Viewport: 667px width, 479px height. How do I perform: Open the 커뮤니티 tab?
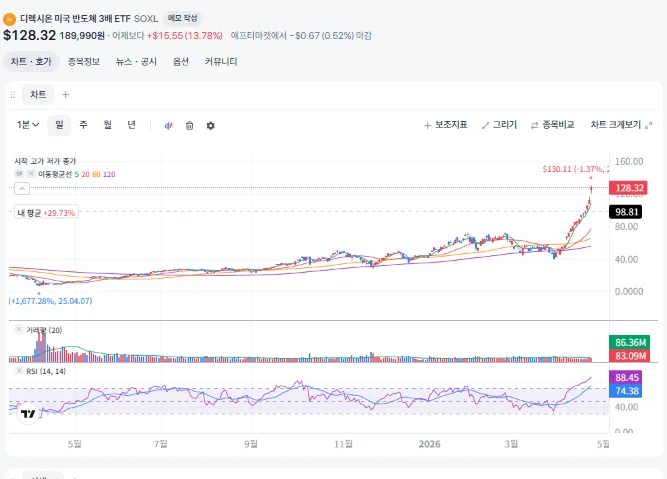click(x=221, y=62)
